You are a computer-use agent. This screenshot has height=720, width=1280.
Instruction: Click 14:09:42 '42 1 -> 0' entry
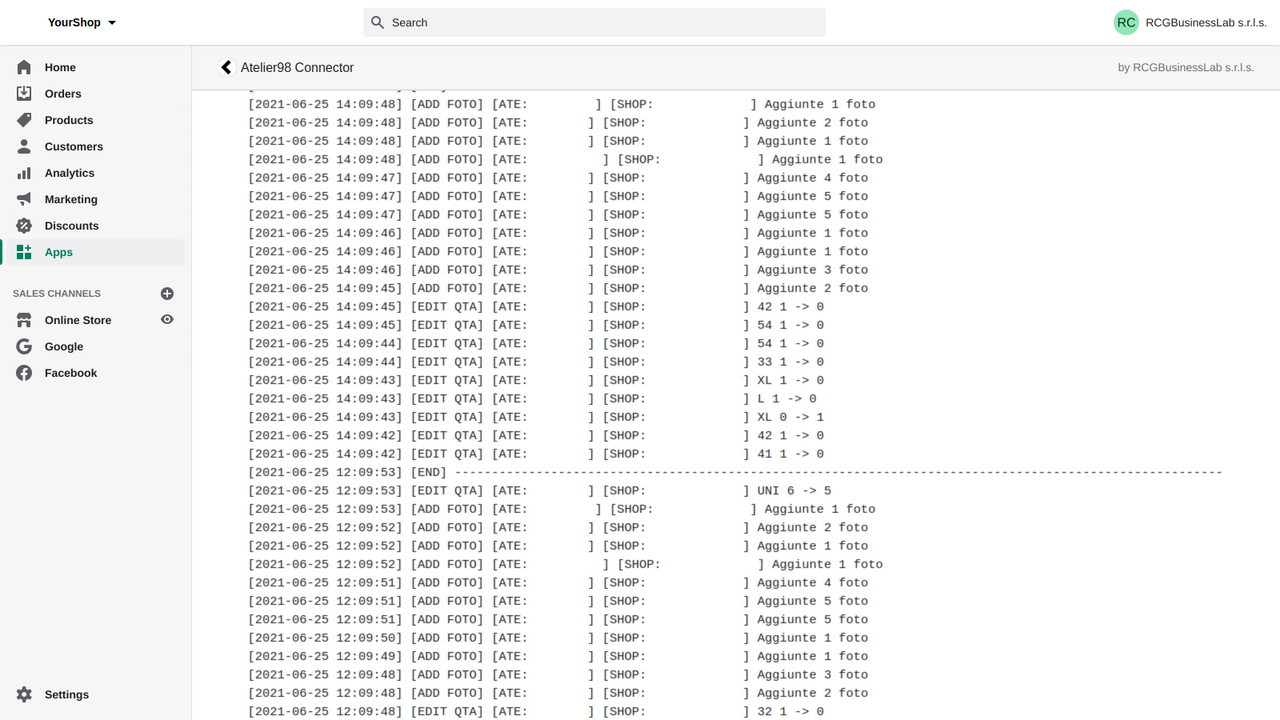click(x=536, y=436)
